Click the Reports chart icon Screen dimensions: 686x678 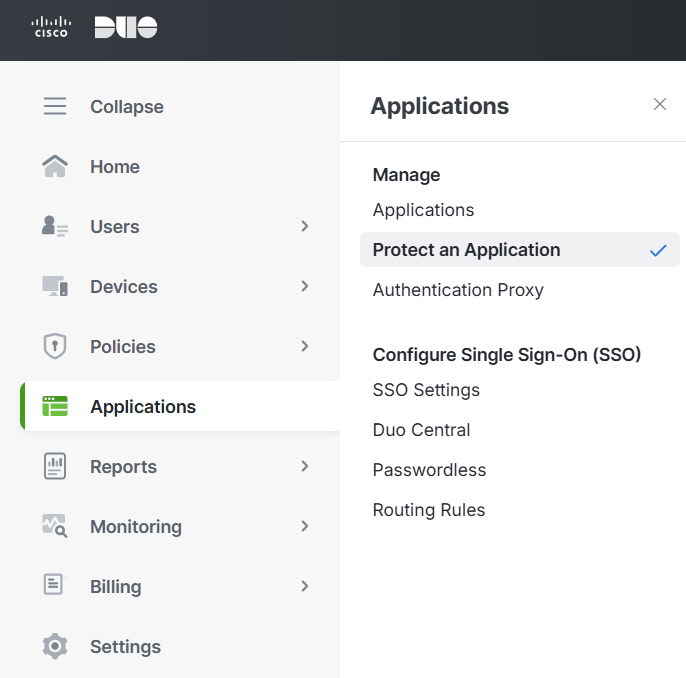(55, 466)
